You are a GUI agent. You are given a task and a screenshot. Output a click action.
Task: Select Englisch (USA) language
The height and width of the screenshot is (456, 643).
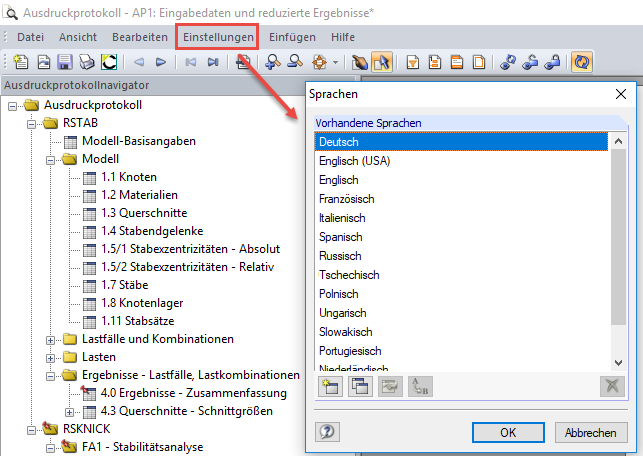click(461, 161)
